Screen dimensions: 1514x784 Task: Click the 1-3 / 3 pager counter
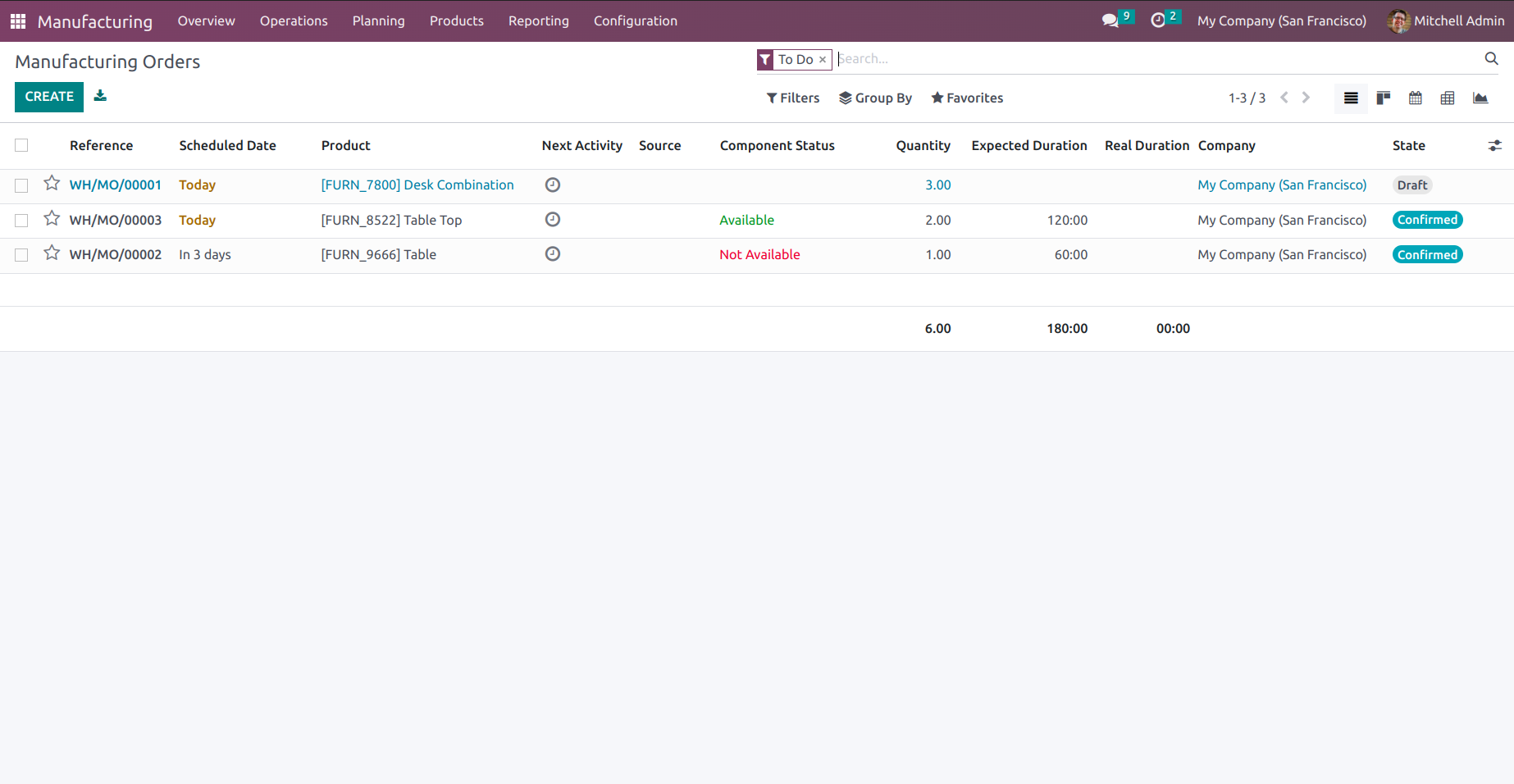pyautogui.click(x=1247, y=98)
